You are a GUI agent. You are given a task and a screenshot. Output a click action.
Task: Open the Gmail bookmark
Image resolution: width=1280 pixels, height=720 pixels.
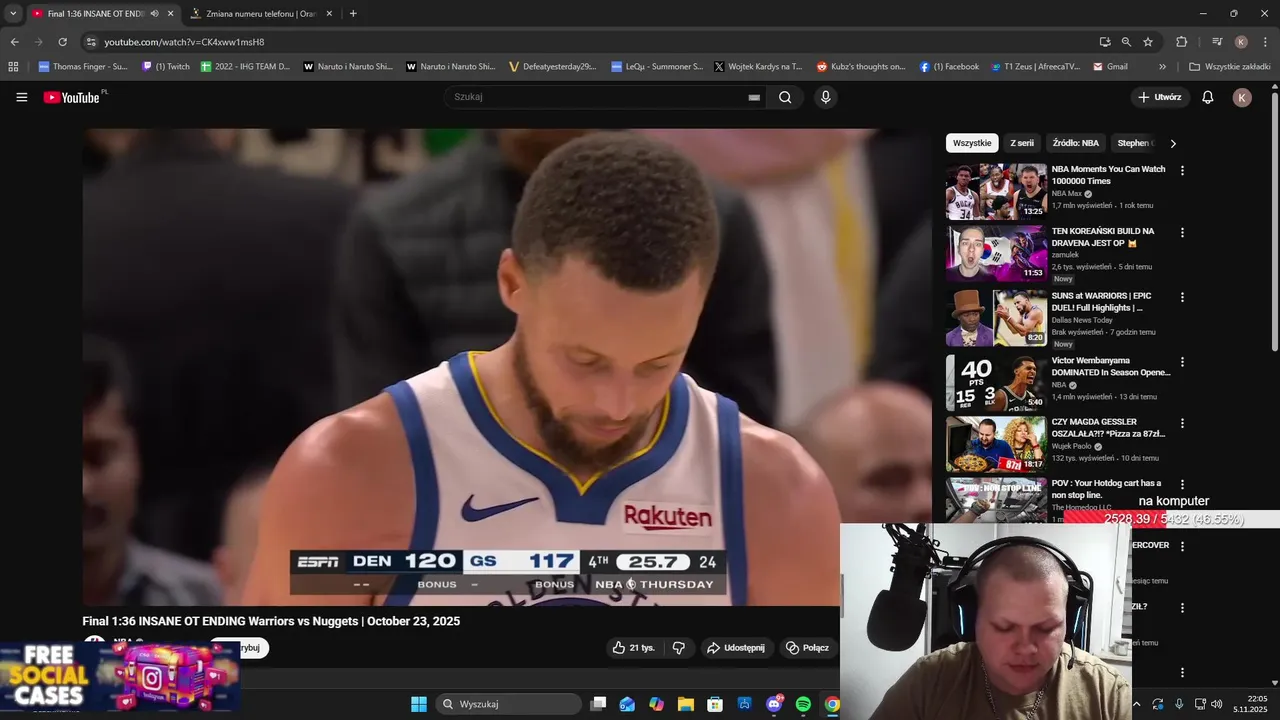click(x=1110, y=67)
